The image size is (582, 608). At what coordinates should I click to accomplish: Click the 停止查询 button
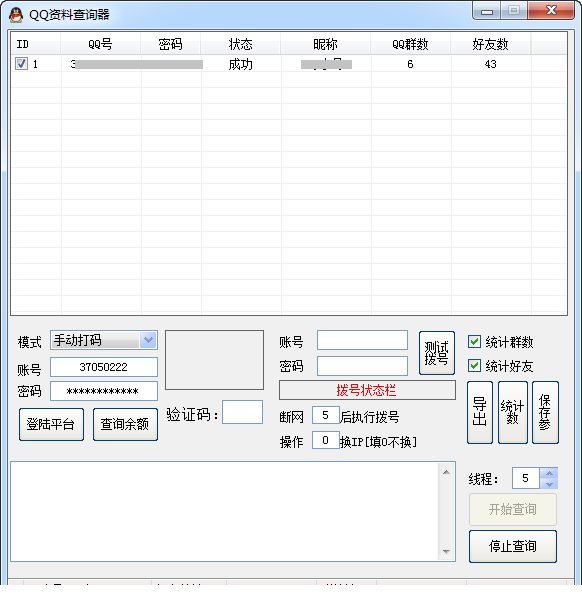click(513, 546)
